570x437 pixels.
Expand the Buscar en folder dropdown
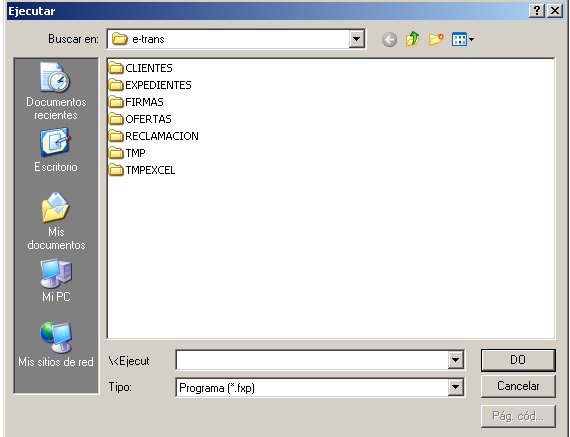tap(357, 39)
